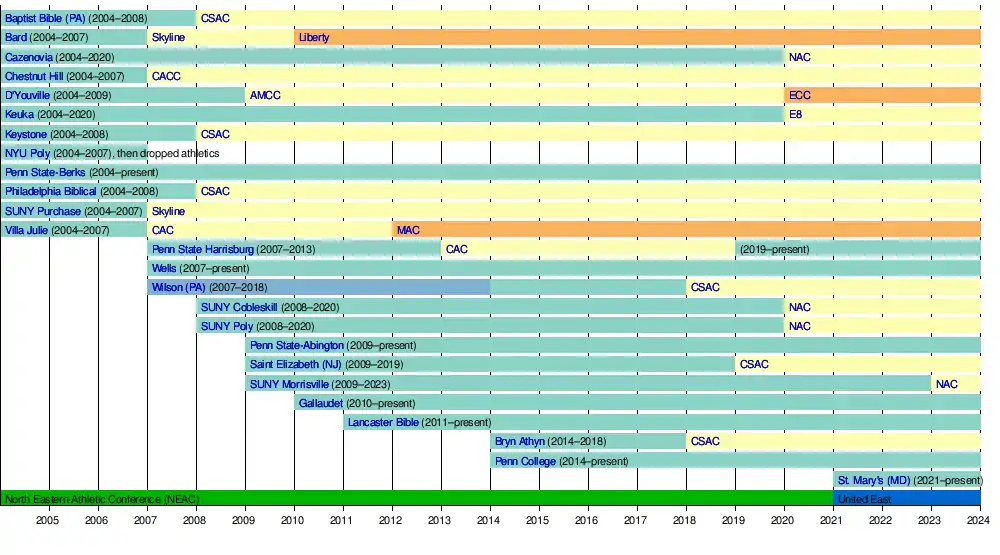
Task: Select the blue United East bar
Action: 906,498
